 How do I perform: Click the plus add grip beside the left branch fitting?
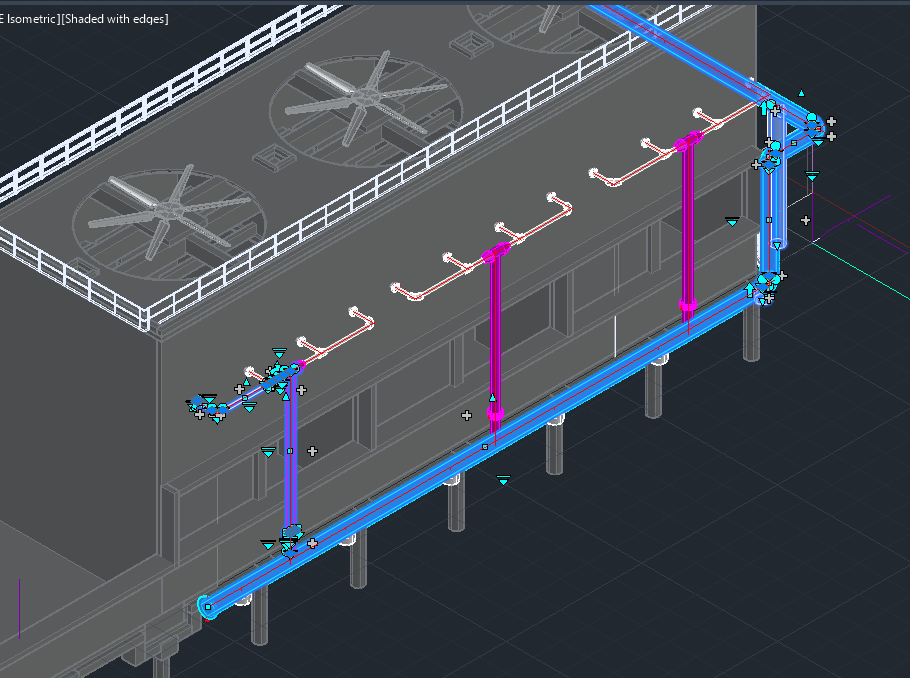[239, 390]
